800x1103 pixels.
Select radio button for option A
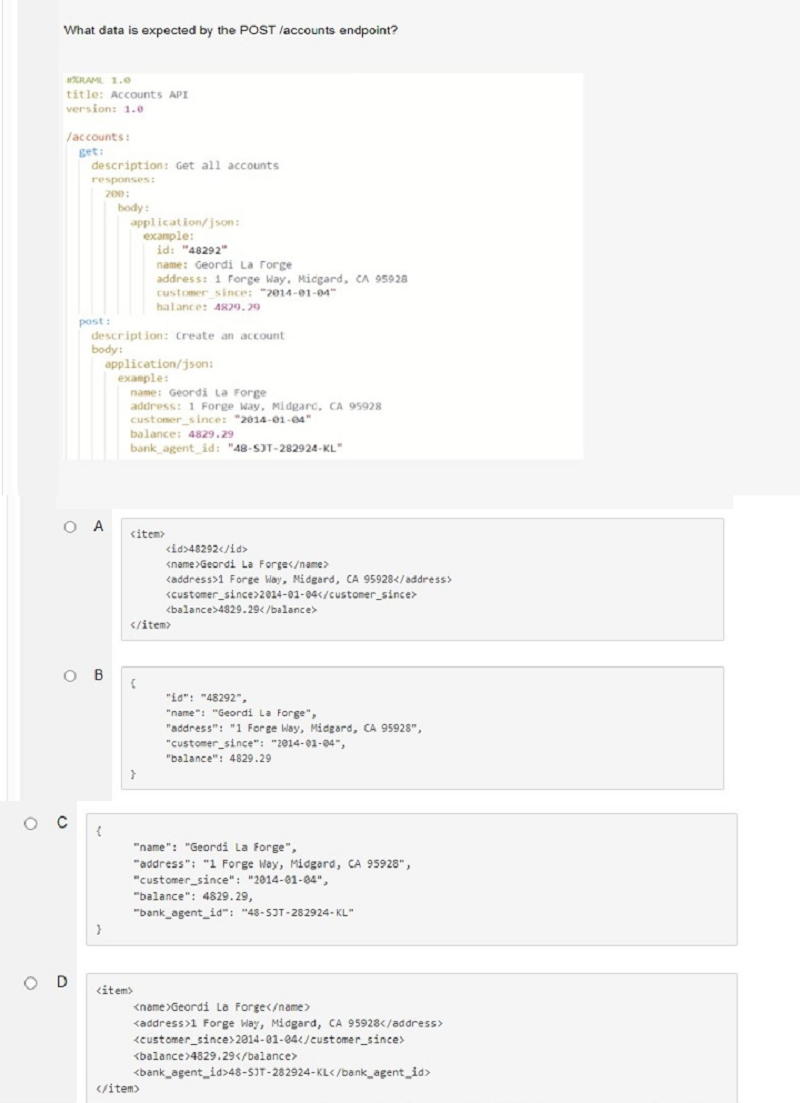70,526
